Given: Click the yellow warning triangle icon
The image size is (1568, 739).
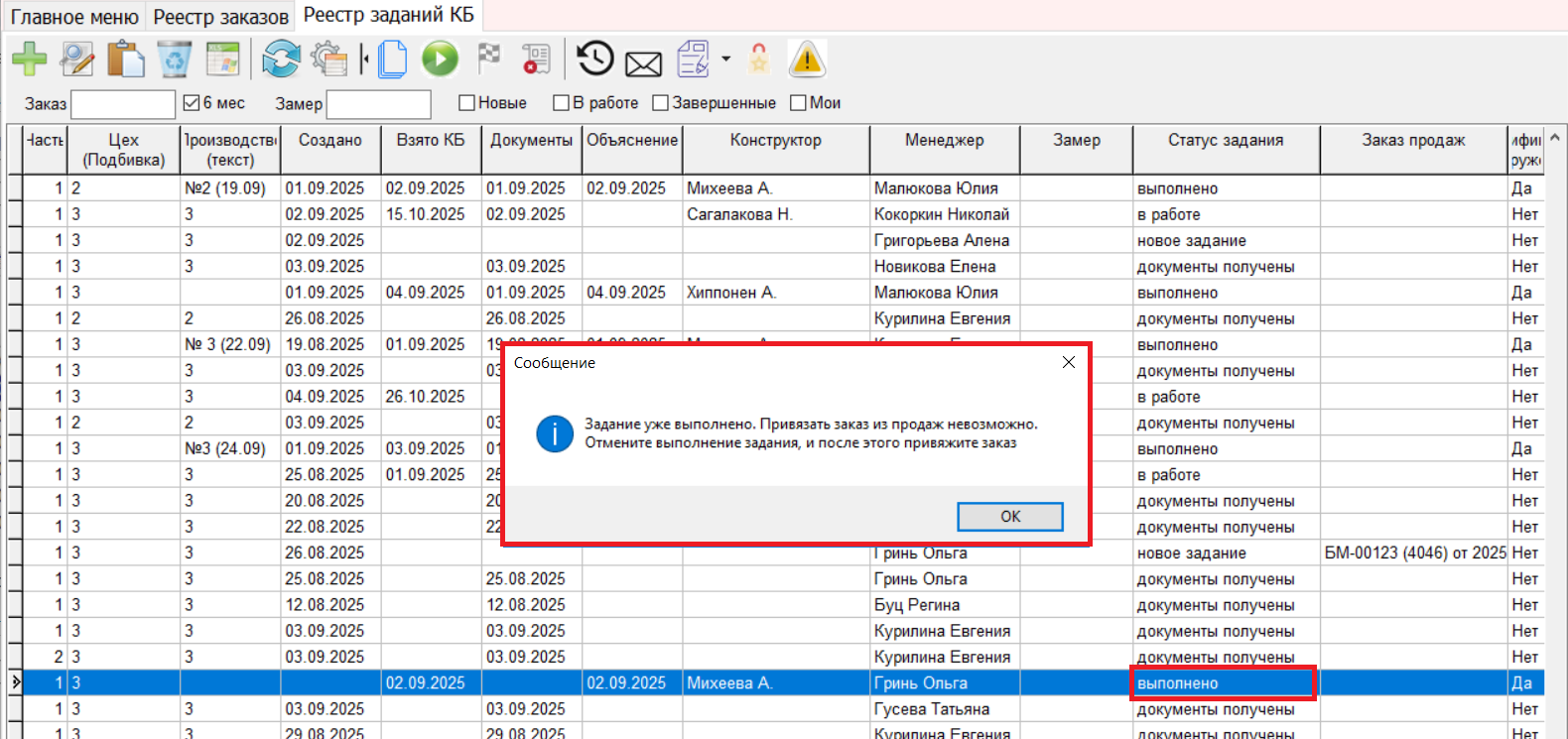Looking at the screenshot, I should pyautogui.click(x=807, y=60).
